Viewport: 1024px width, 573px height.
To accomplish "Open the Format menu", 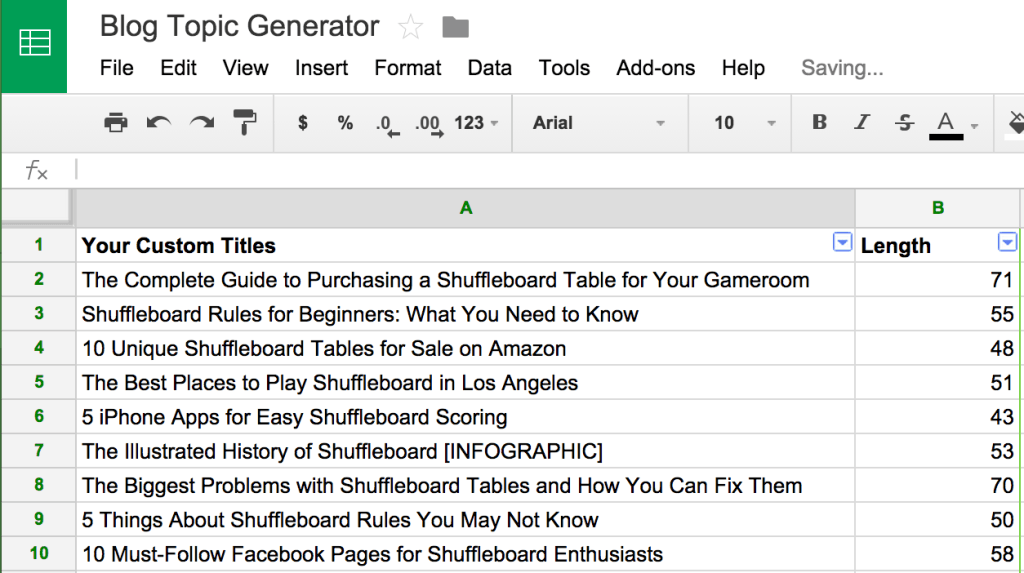I will click(408, 68).
